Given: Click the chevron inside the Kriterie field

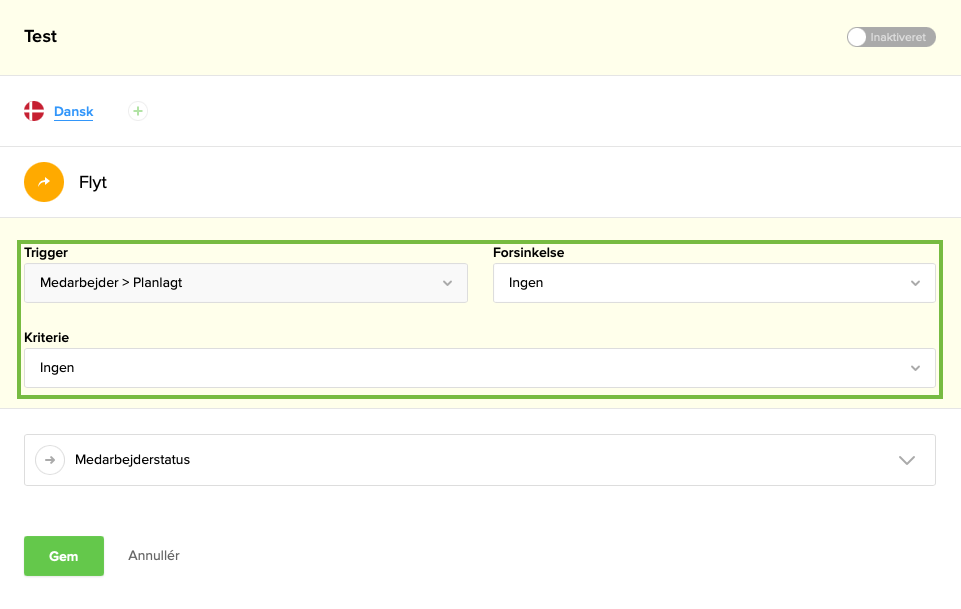Looking at the screenshot, I should point(915,368).
